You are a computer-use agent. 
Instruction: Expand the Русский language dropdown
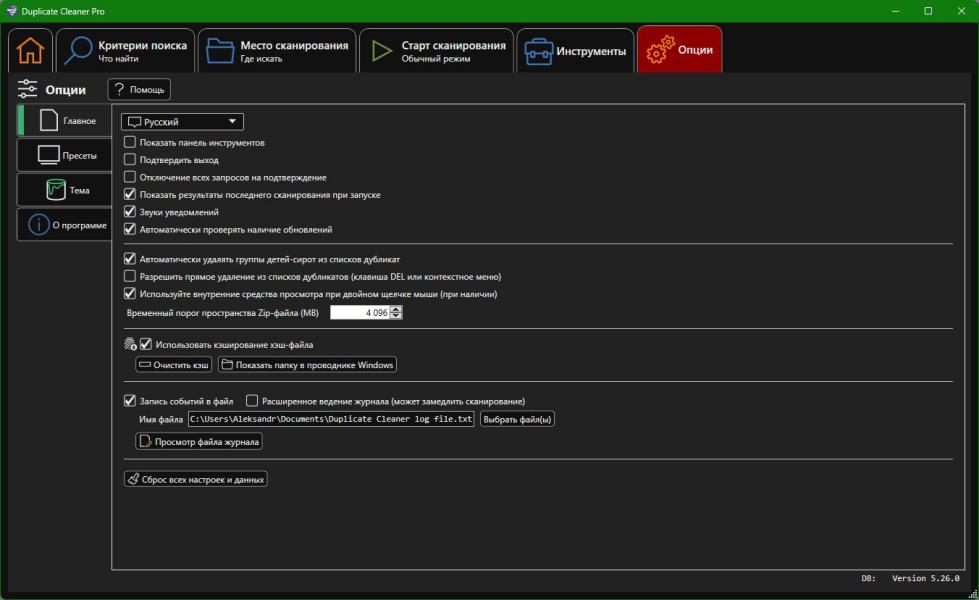pyautogui.click(x=182, y=122)
